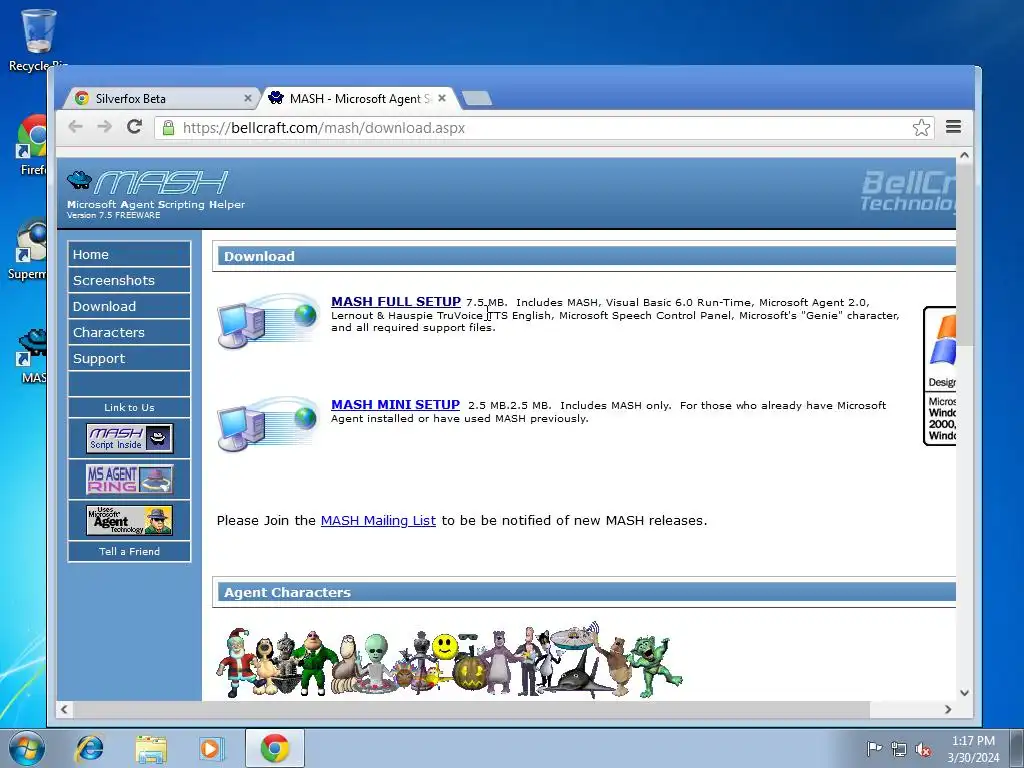The height and width of the screenshot is (768, 1024).
Task: Click the green padlock security icon
Action: coord(168,127)
